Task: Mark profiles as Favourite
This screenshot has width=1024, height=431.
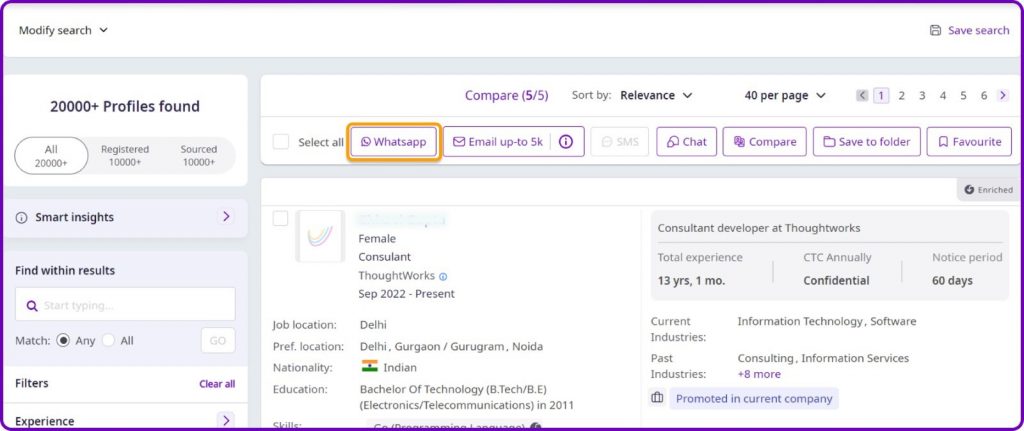Action: (x=968, y=142)
